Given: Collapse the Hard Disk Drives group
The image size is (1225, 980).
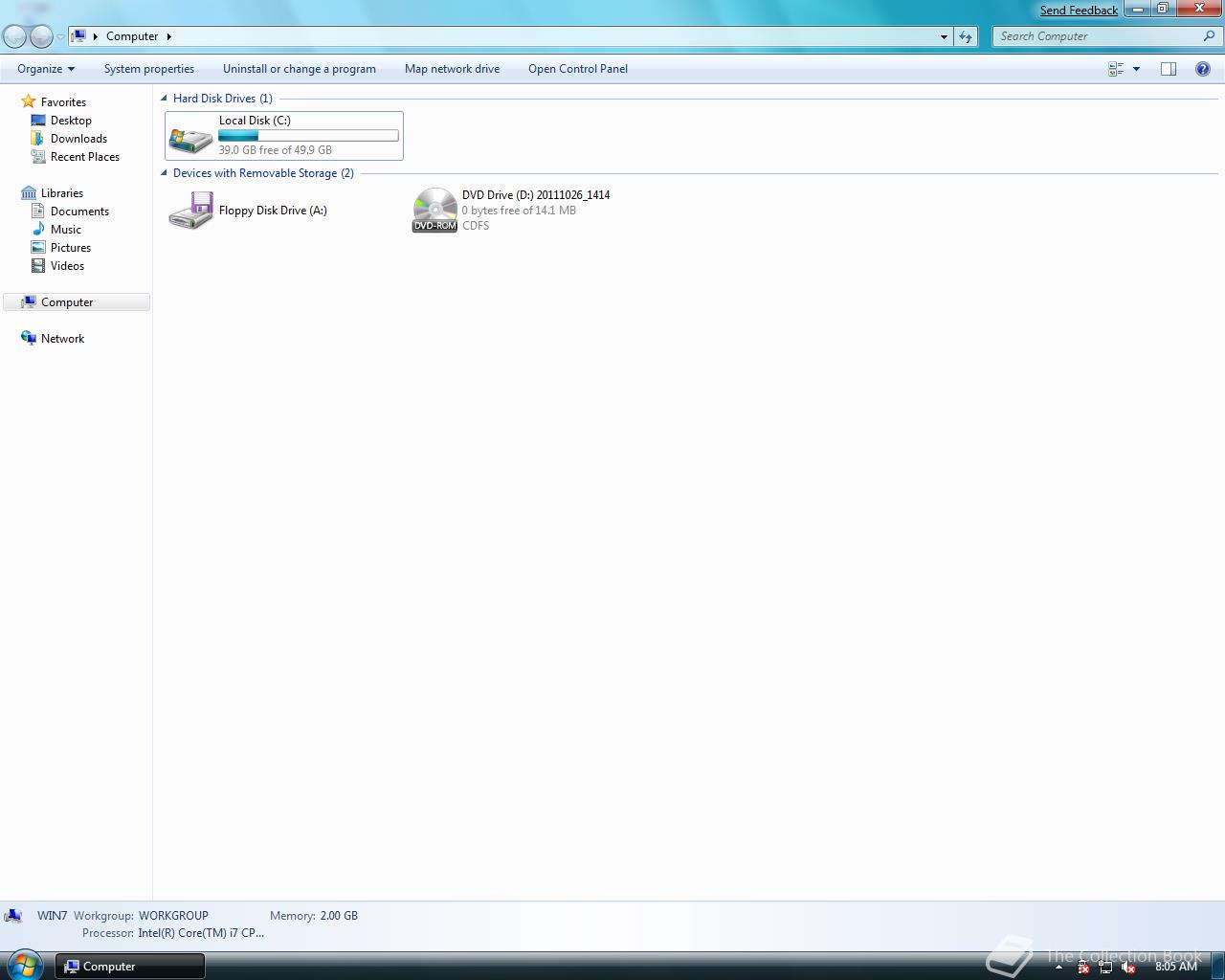Looking at the screenshot, I should coord(164,98).
